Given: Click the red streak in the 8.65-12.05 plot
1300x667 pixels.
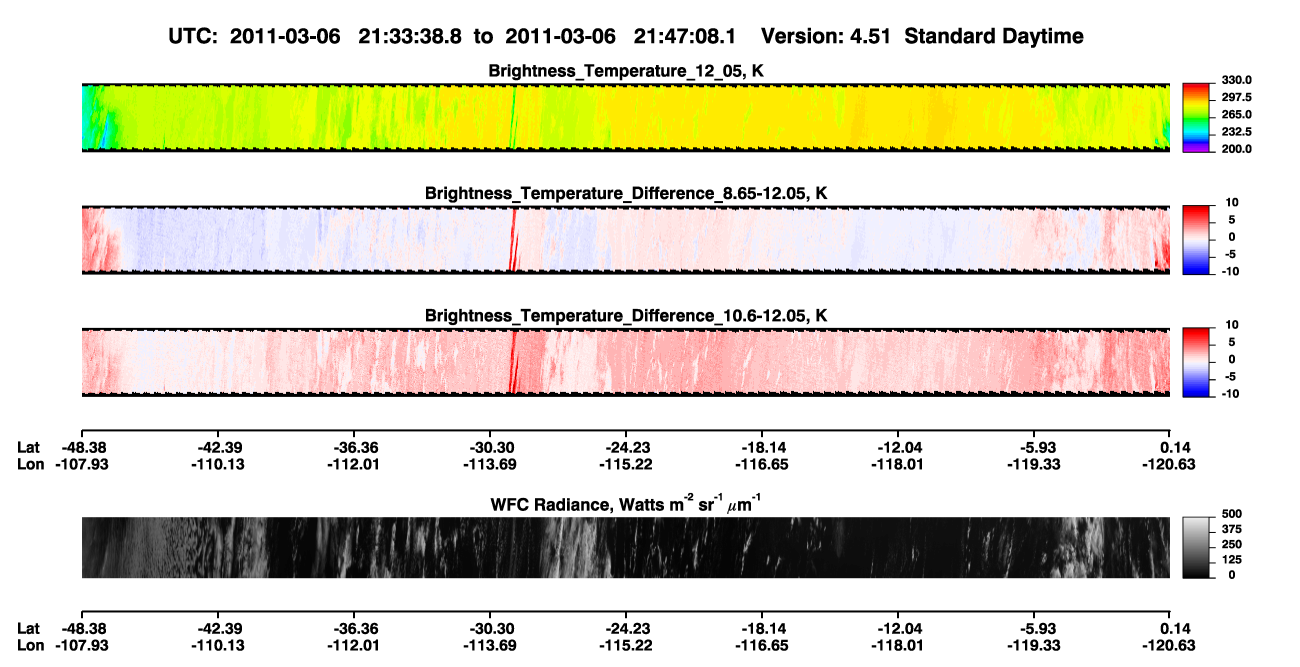Looking at the screenshot, I should click(x=513, y=240).
